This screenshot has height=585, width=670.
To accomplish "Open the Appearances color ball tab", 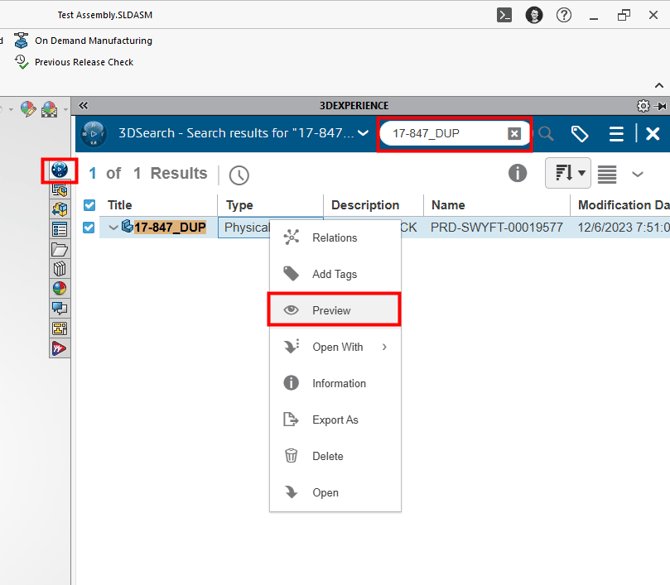I will [59, 288].
